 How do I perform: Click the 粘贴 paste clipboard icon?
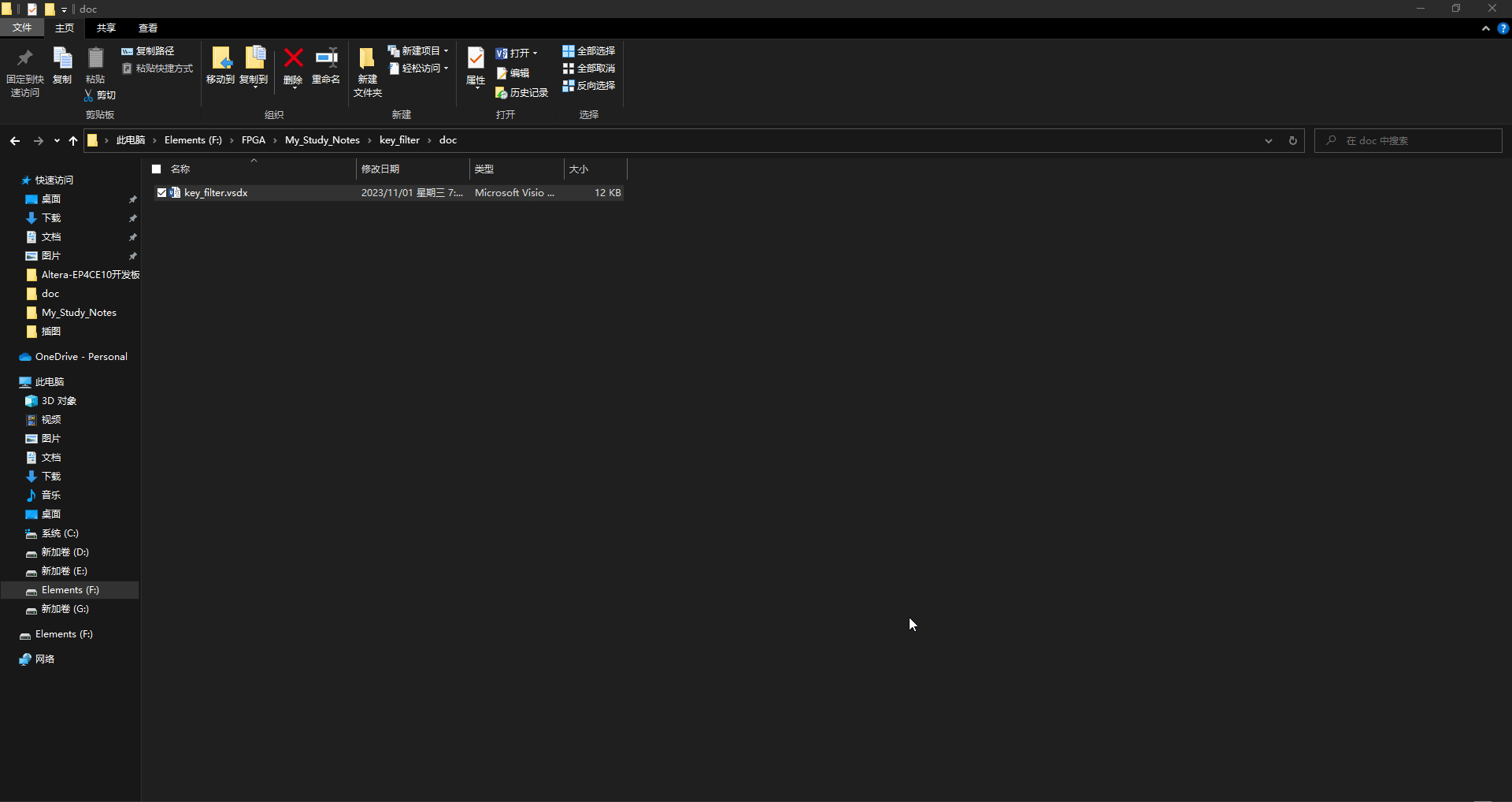click(95, 58)
